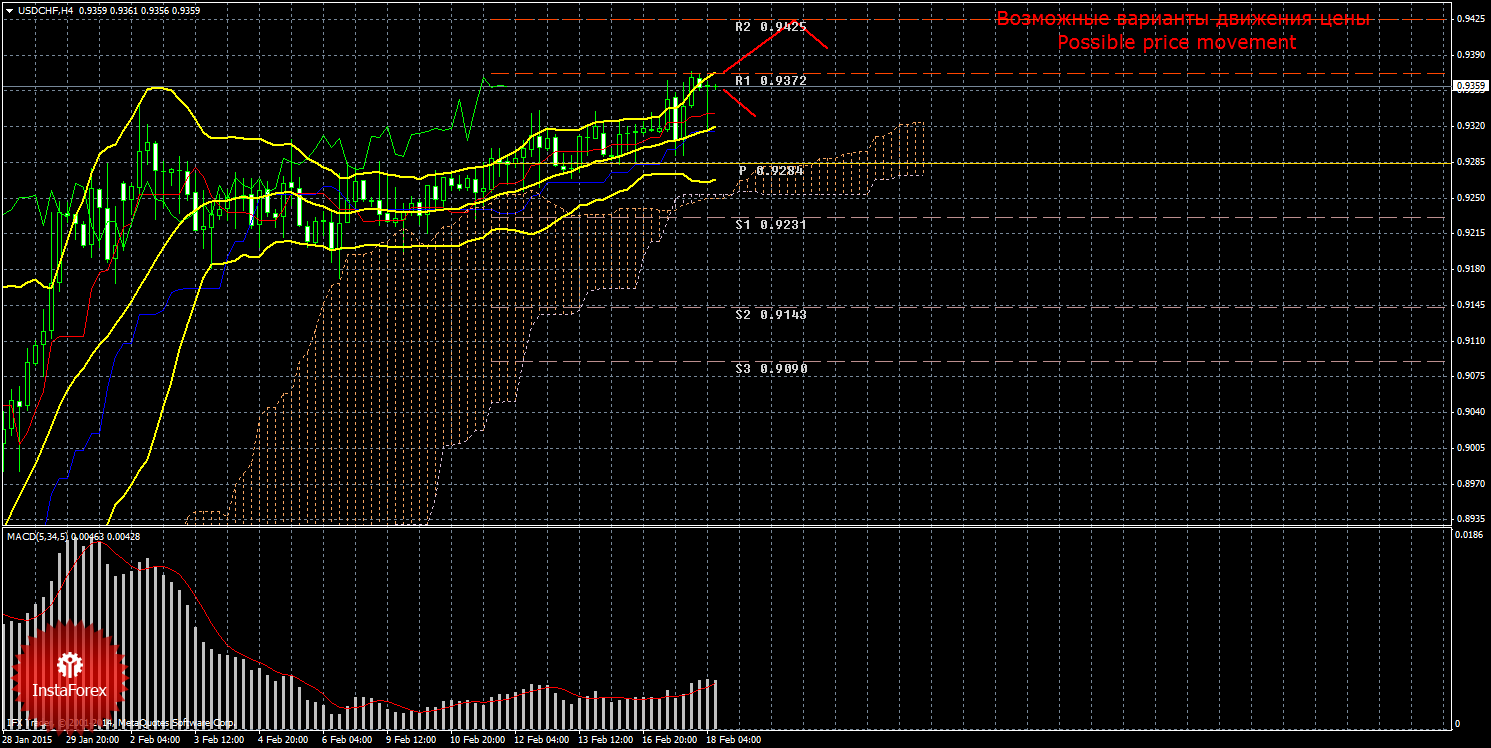The height and width of the screenshot is (748, 1491).
Task: Click the 0.9075 price axis value
Action: point(1470,377)
